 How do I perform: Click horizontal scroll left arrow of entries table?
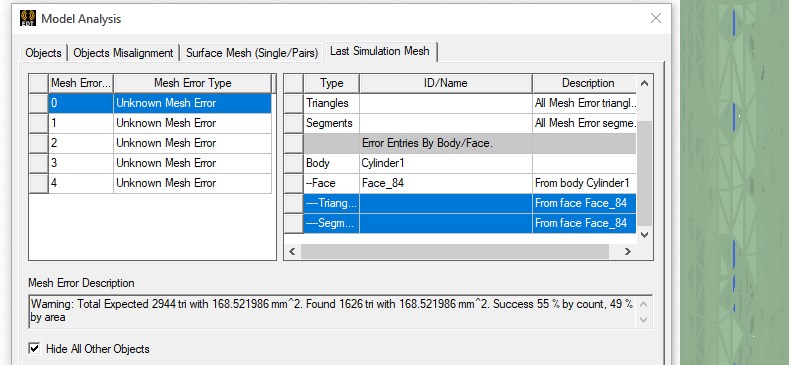292,251
